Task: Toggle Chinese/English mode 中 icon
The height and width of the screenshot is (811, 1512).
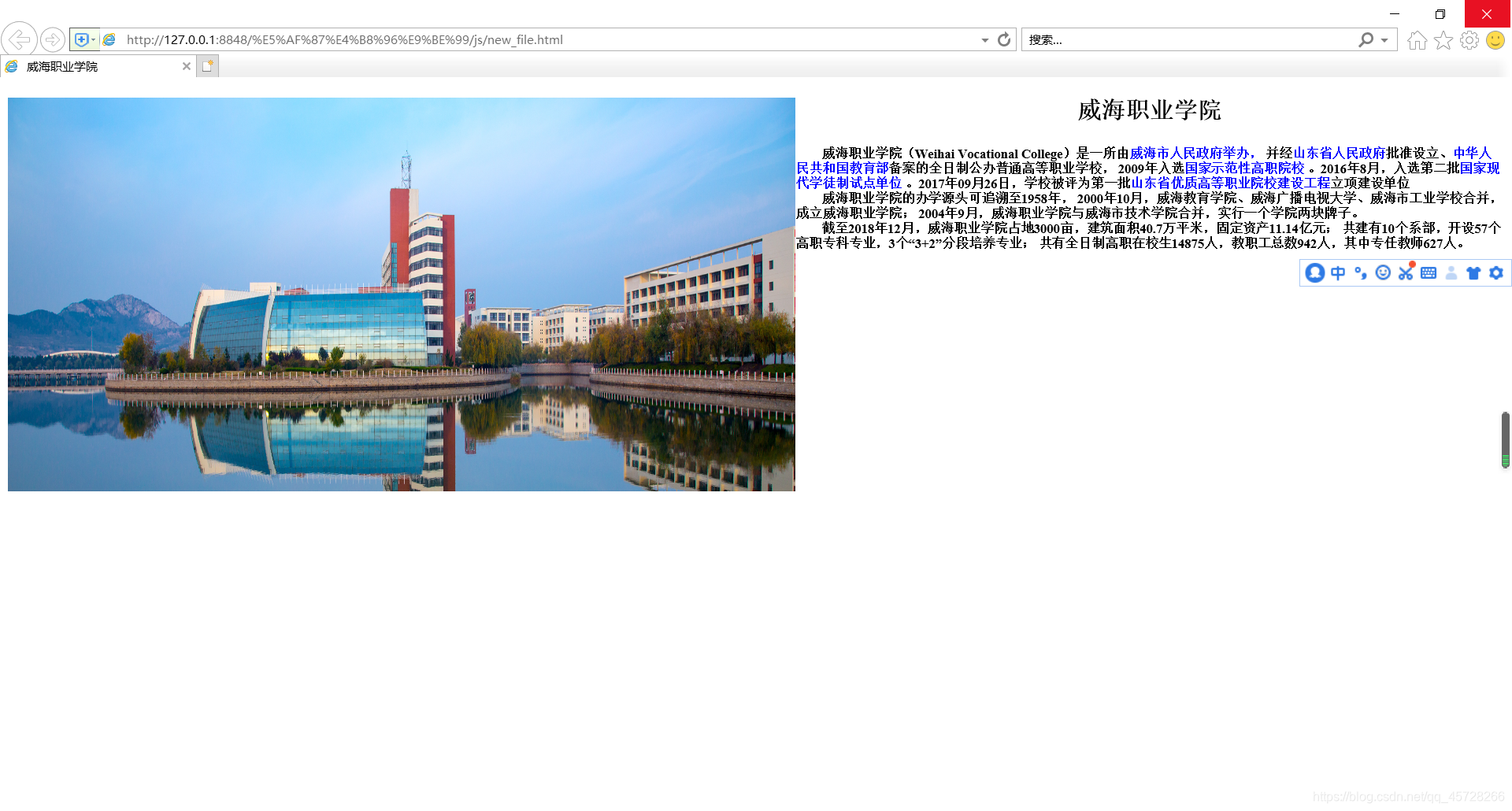Action: point(1338,272)
